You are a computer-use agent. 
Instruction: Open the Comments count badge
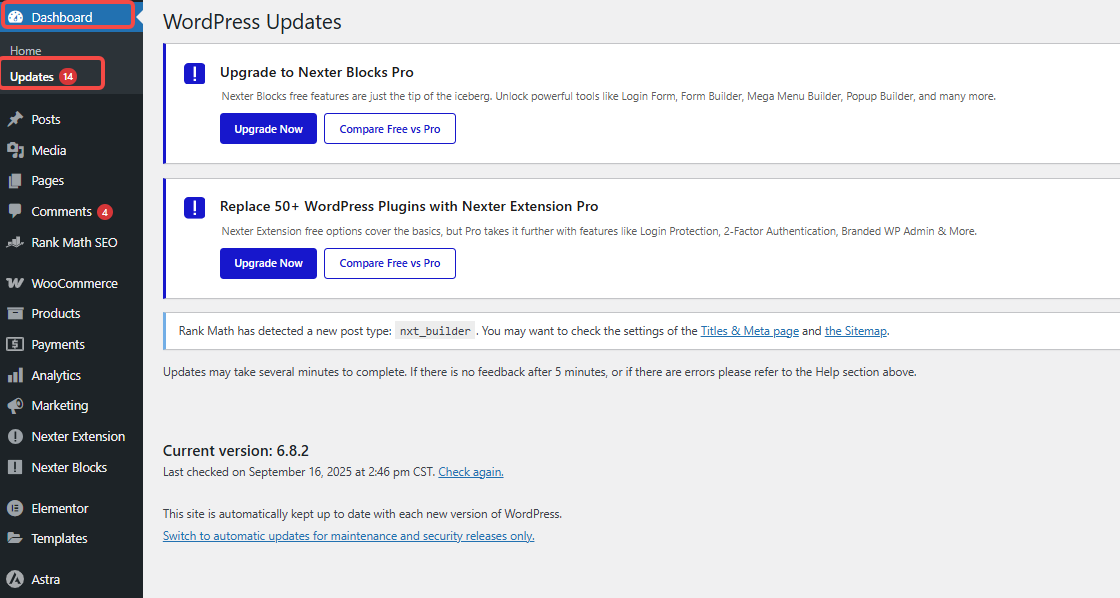click(x=106, y=211)
